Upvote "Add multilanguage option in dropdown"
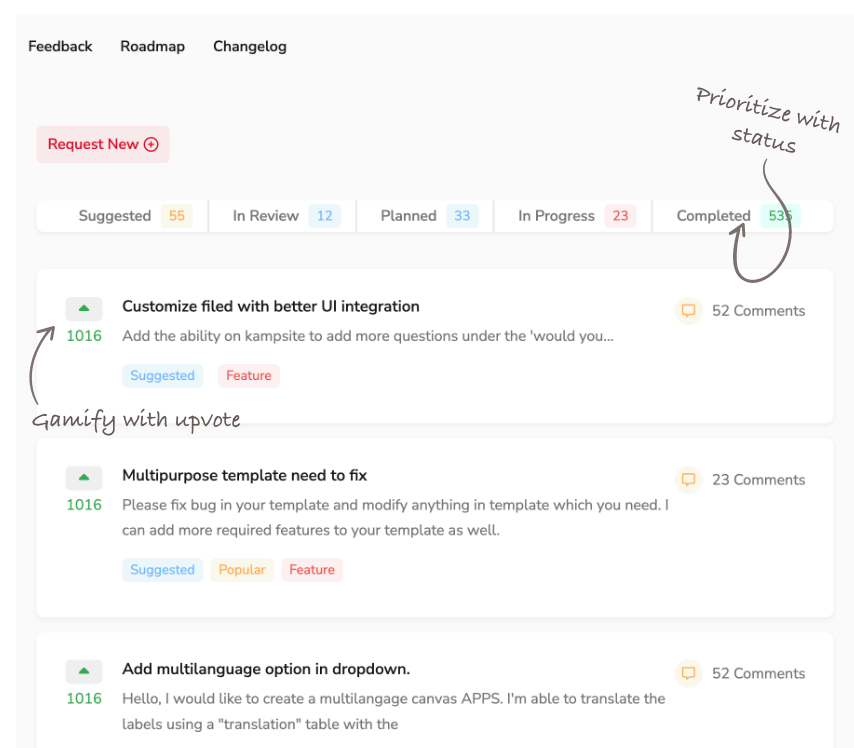Viewport: 854px width, 748px height. pyautogui.click(x=84, y=671)
